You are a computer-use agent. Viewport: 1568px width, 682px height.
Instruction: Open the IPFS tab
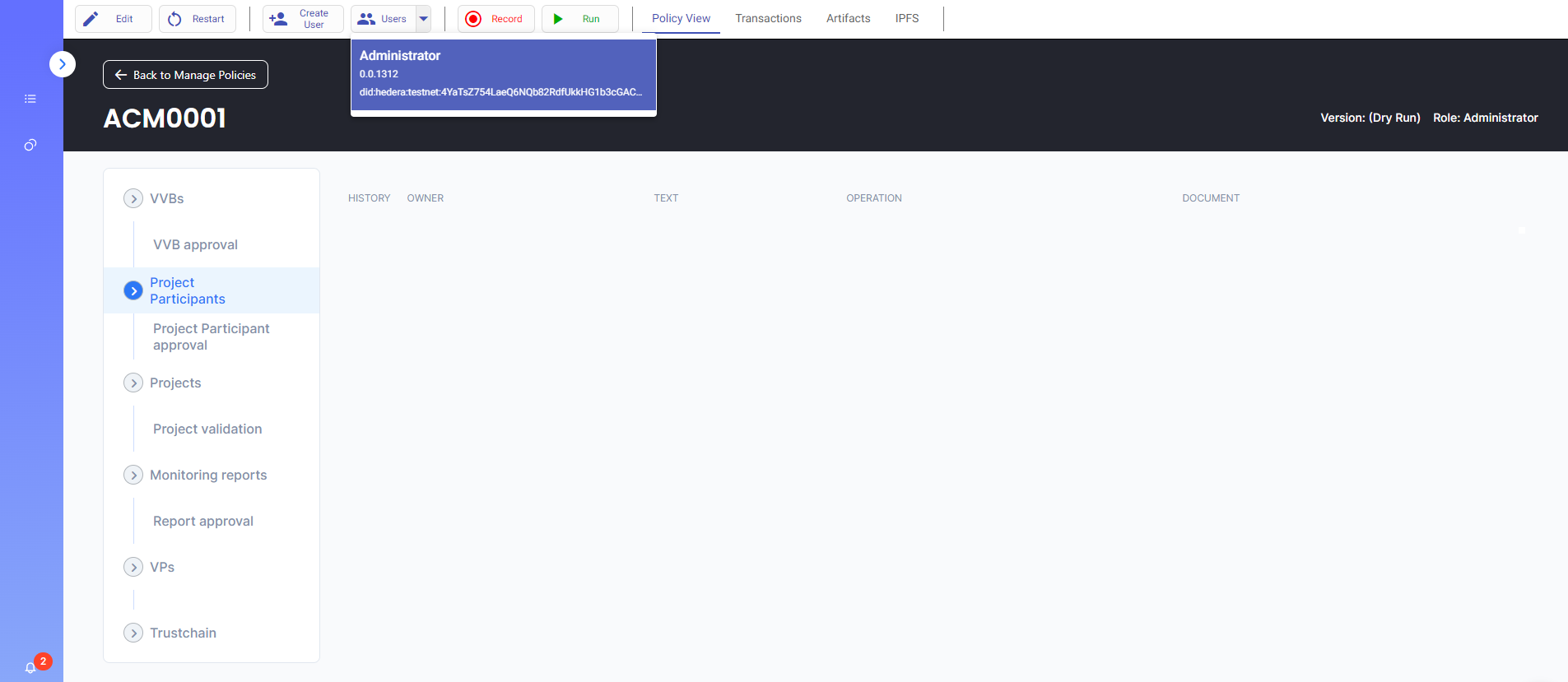(906, 18)
